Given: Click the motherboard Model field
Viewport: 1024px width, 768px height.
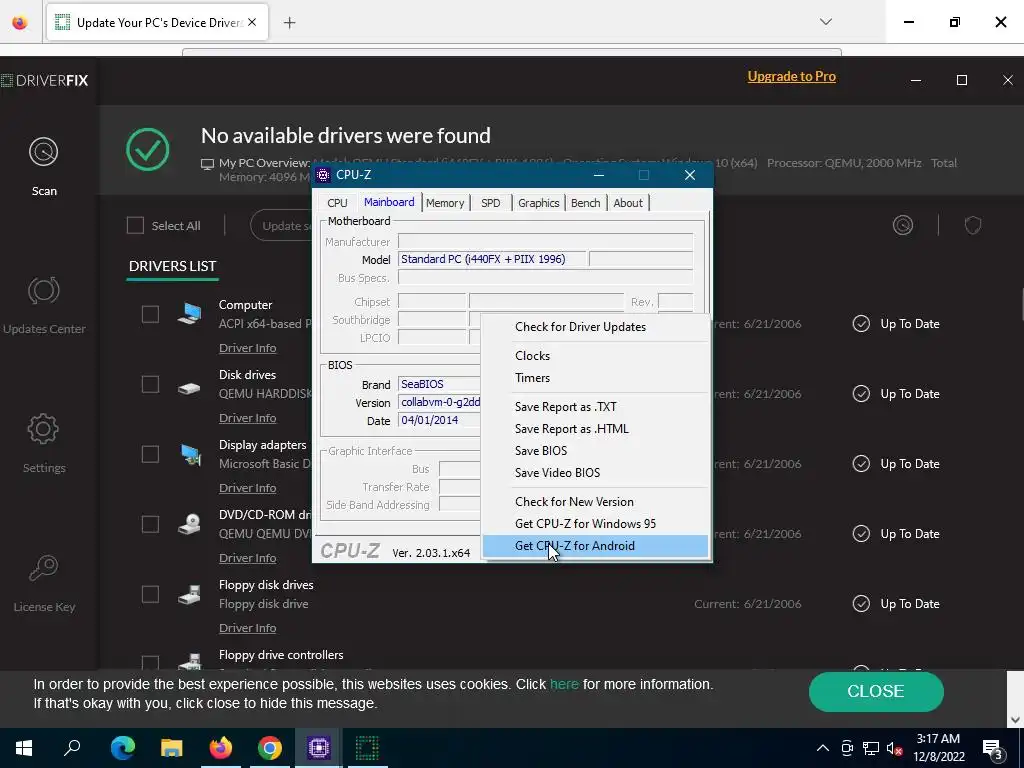Looking at the screenshot, I should click(x=492, y=259).
